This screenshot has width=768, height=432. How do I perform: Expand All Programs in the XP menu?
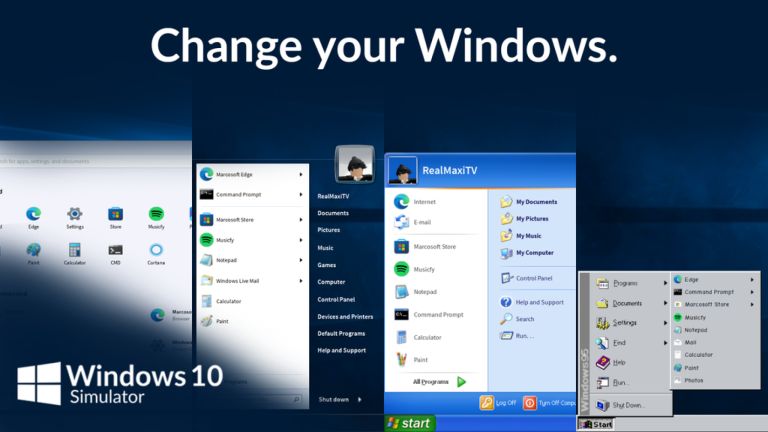point(439,382)
